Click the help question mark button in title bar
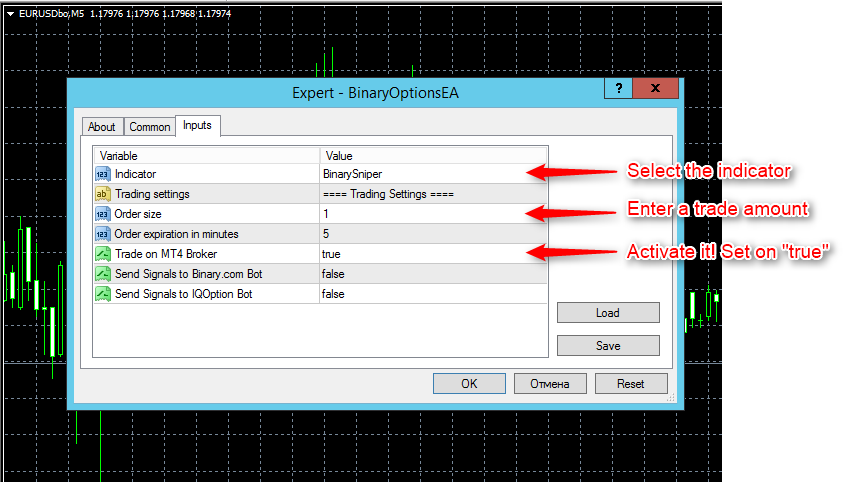 click(619, 88)
